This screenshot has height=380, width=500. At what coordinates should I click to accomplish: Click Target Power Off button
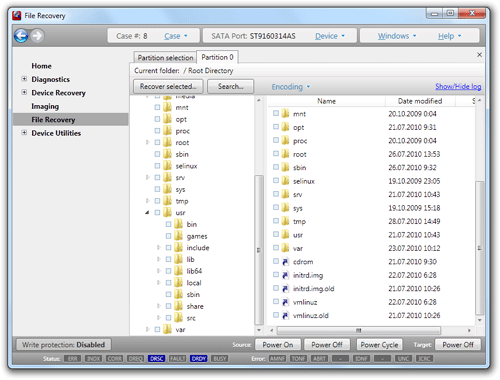click(x=458, y=345)
